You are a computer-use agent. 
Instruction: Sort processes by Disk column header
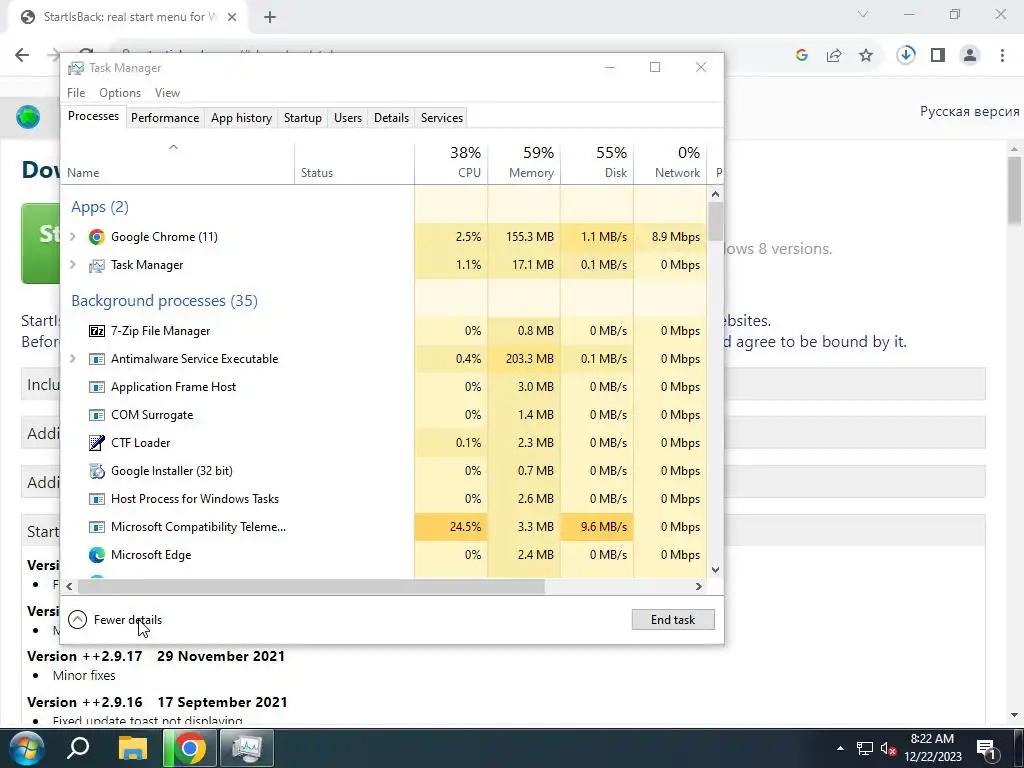pos(598,162)
